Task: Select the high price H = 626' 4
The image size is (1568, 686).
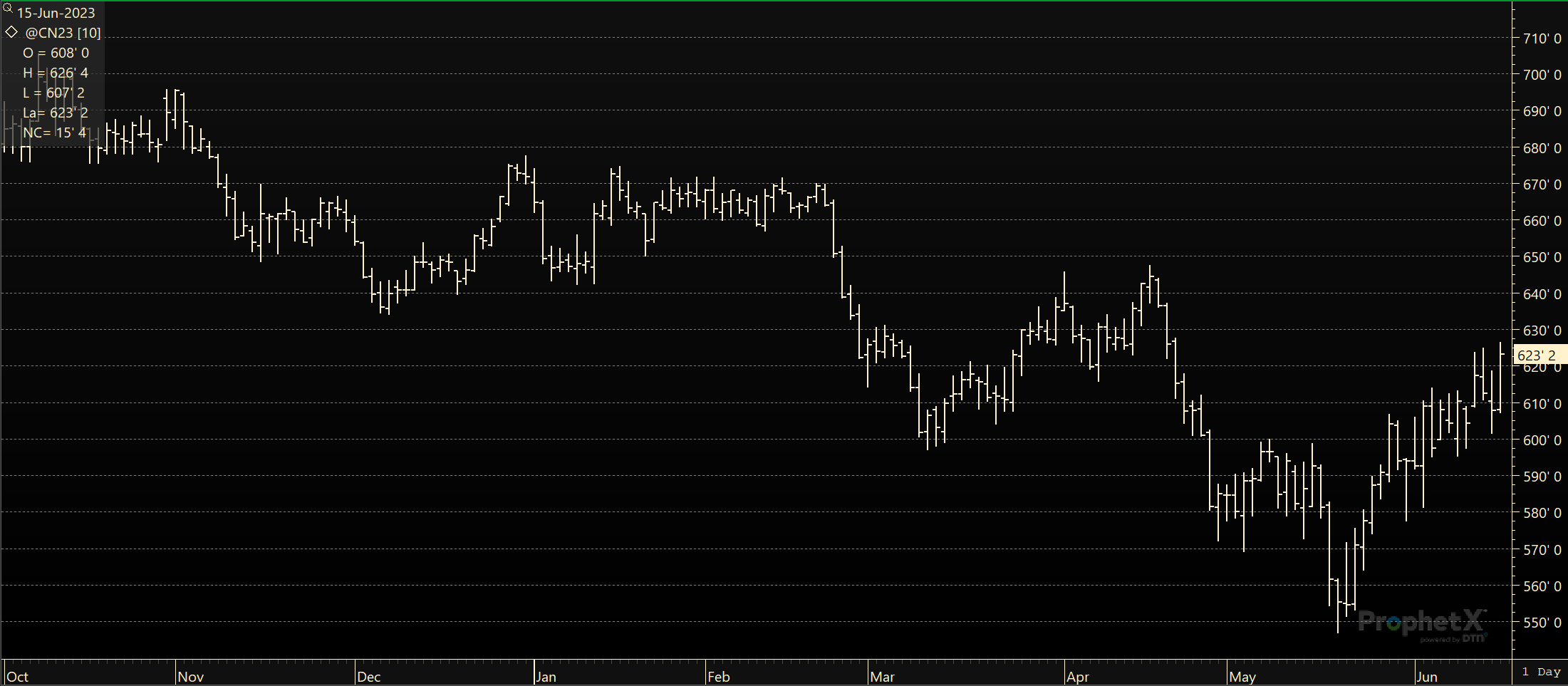Action: 56,73
